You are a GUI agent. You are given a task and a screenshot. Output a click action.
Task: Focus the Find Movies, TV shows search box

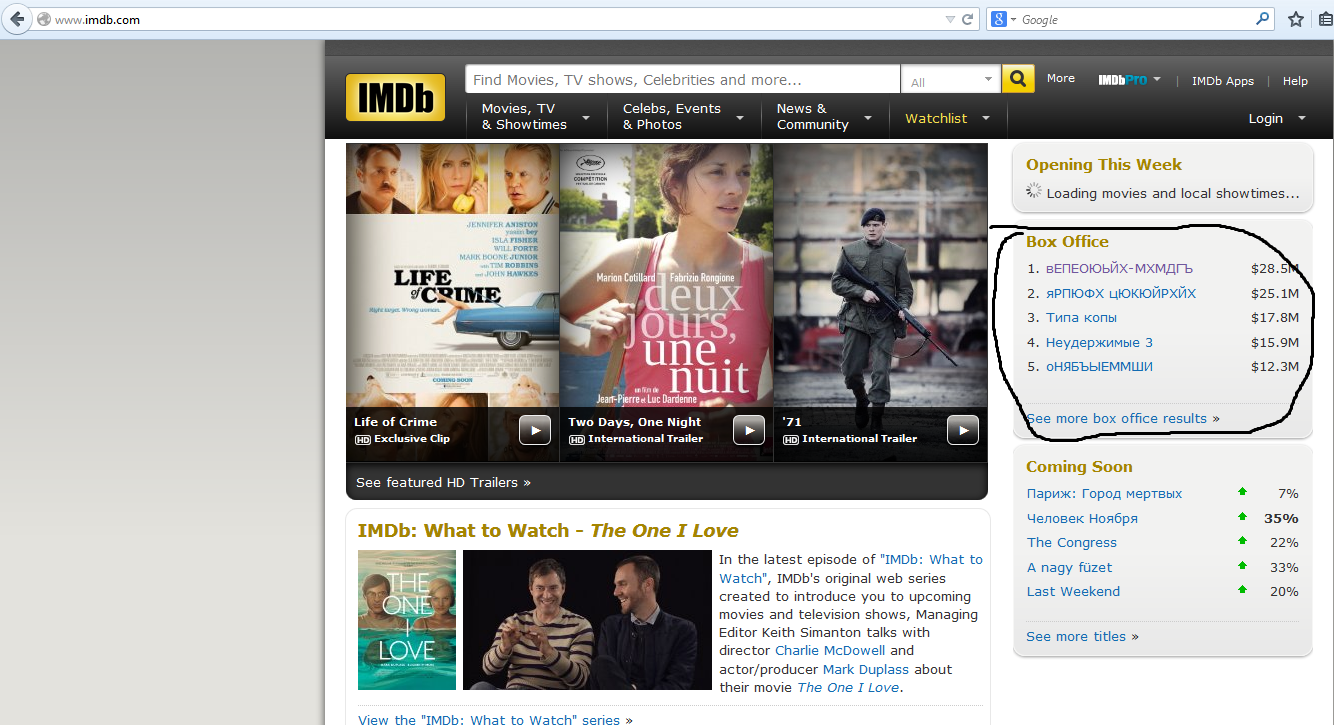[x=683, y=80]
